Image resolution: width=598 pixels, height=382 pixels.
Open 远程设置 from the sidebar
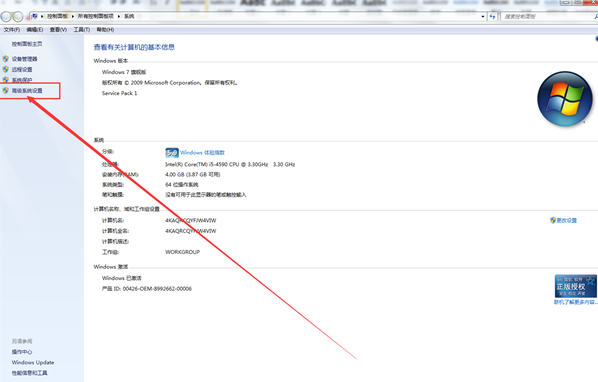[x=22, y=69]
